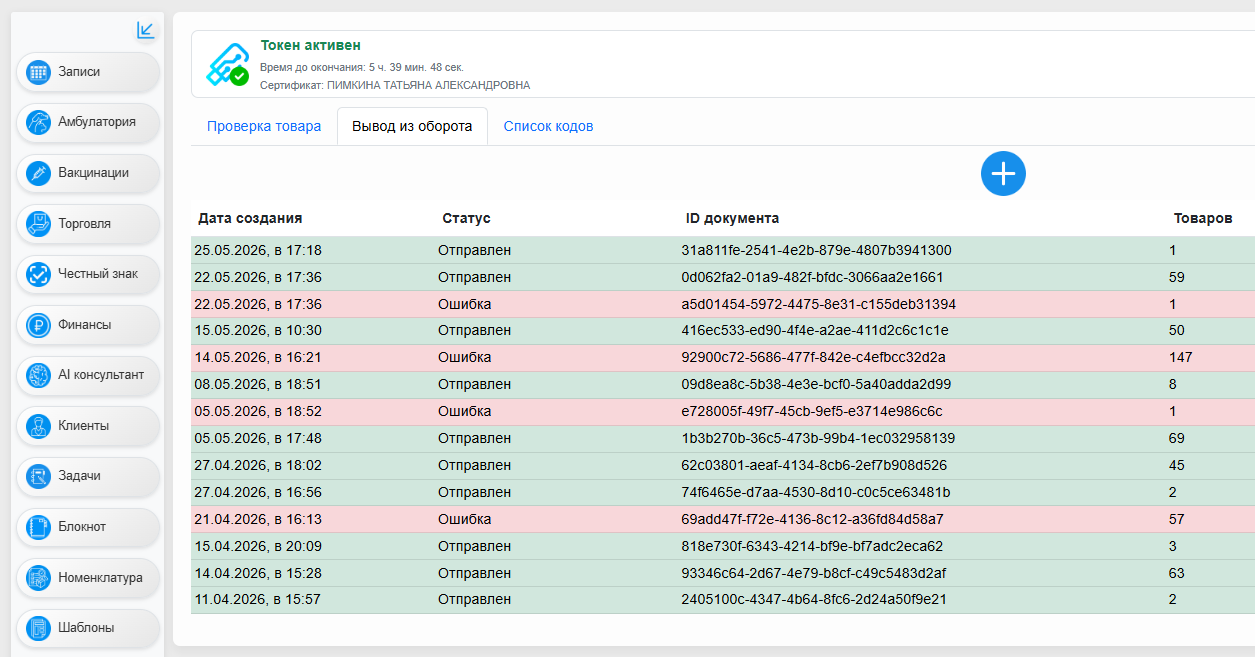Select Вывод из оборота tab
This screenshot has height=657, width=1255.
(412, 127)
